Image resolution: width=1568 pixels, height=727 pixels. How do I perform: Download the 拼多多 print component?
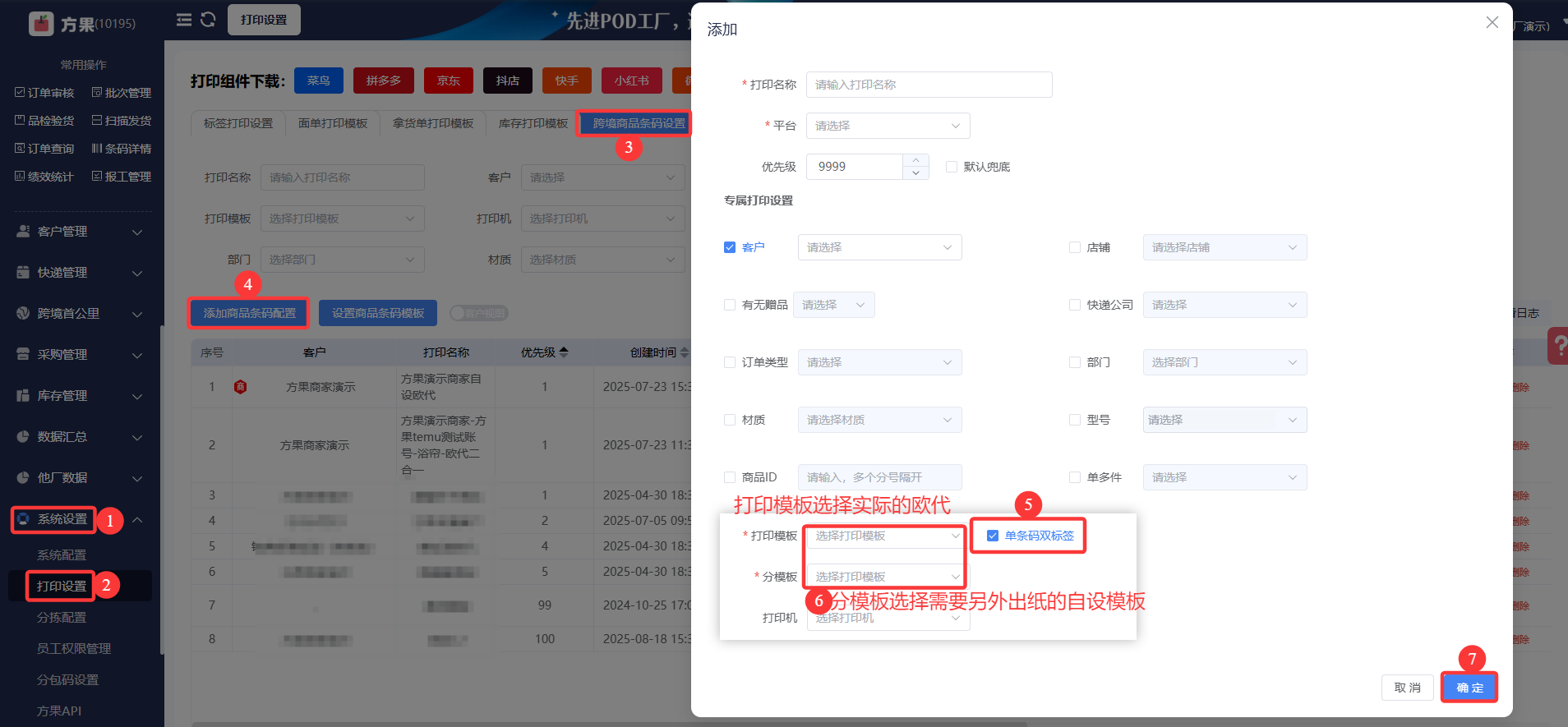[384, 81]
